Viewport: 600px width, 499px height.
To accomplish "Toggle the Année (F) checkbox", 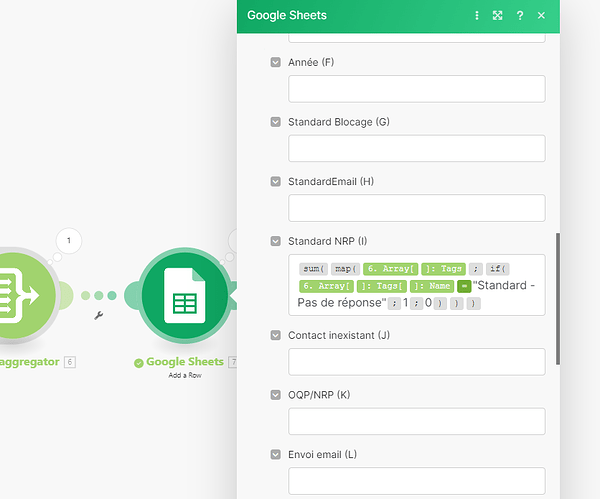I will pyautogui.click(x=276, y=62).
